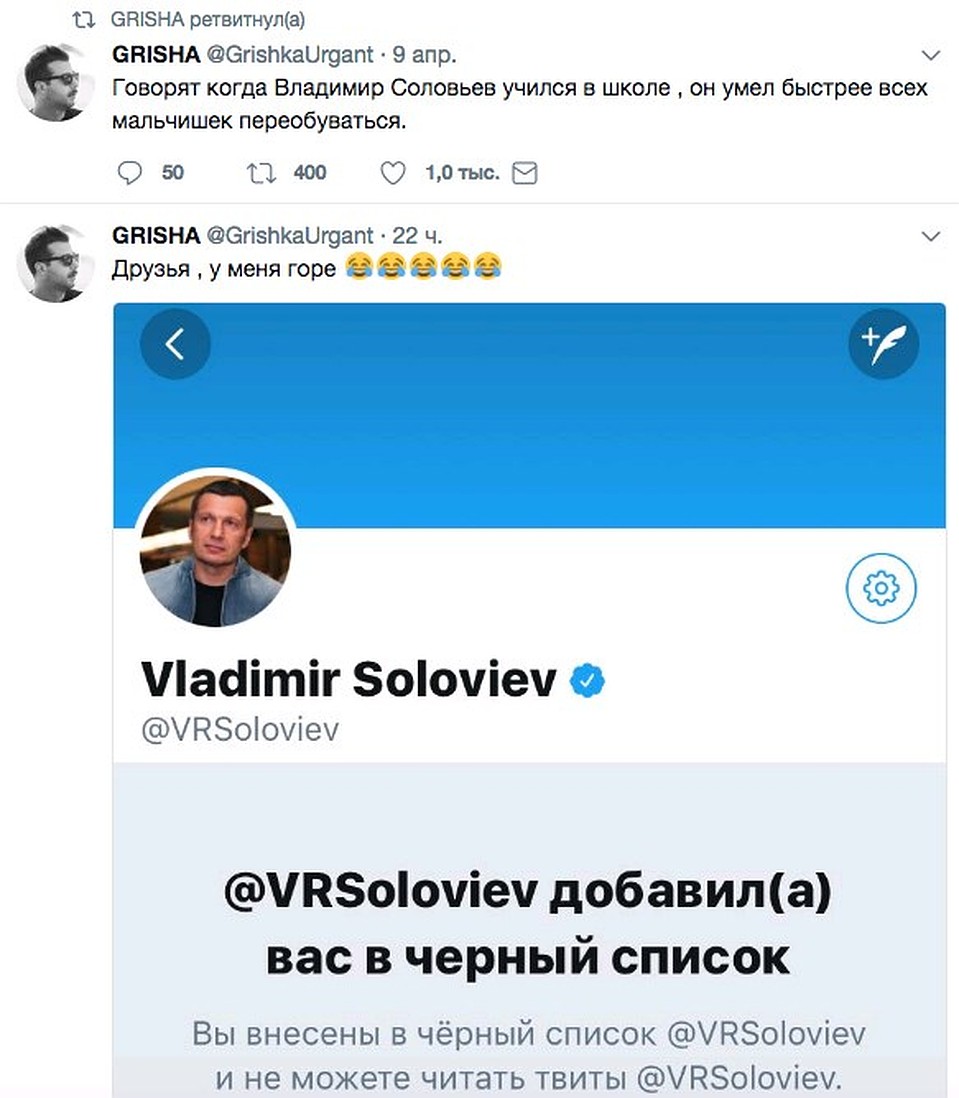The image size is (959, 1098).
Task: Open the gear settings on Soloviev profile
Action: click(881, 590)
